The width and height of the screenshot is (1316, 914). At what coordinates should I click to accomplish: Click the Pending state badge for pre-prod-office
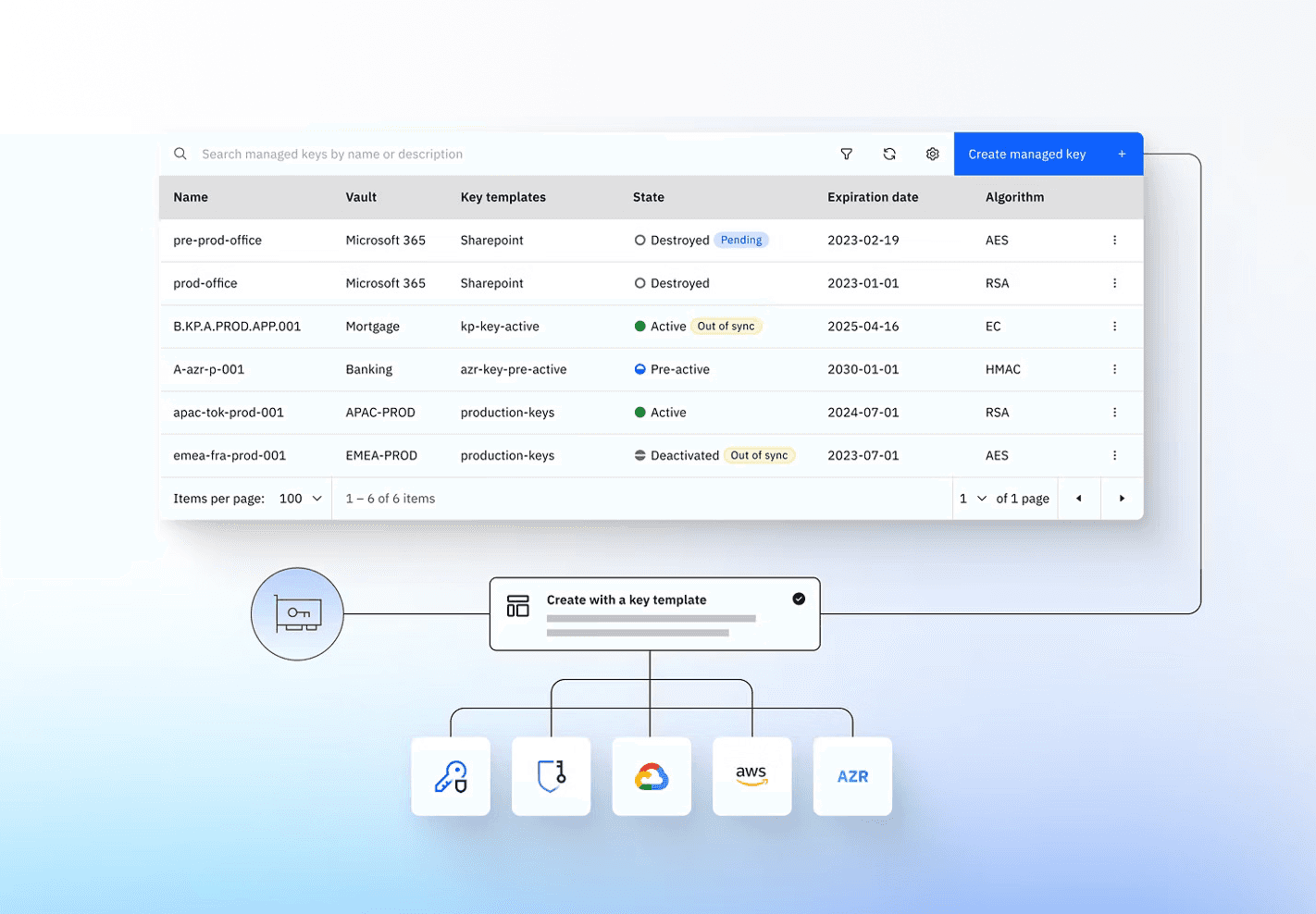740,240
